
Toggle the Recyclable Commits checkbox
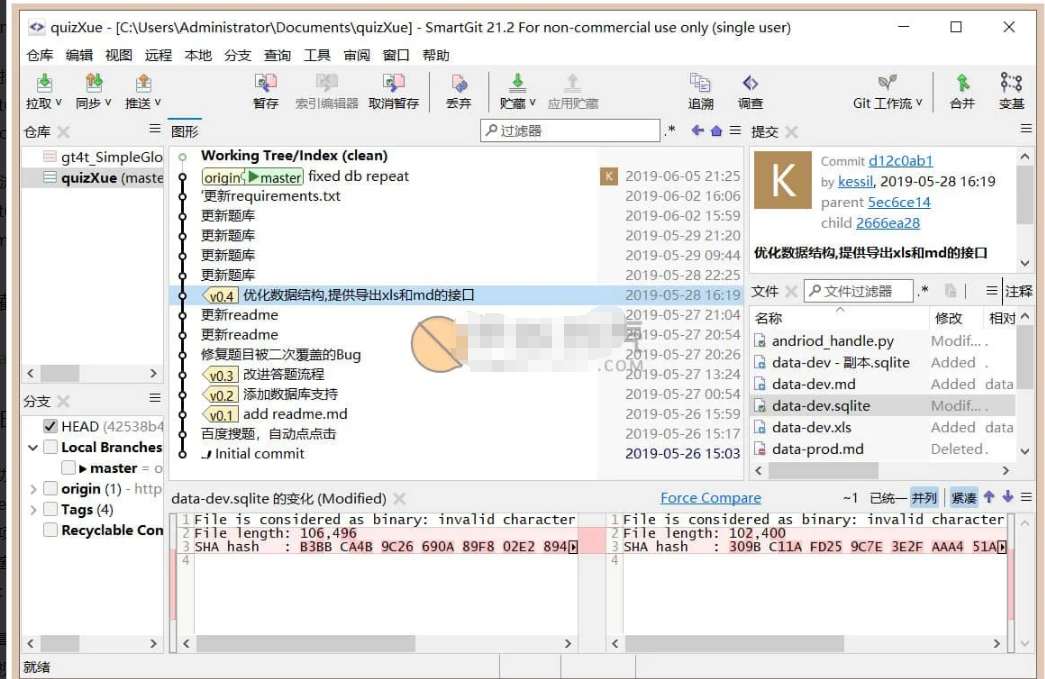click(50, 530)
